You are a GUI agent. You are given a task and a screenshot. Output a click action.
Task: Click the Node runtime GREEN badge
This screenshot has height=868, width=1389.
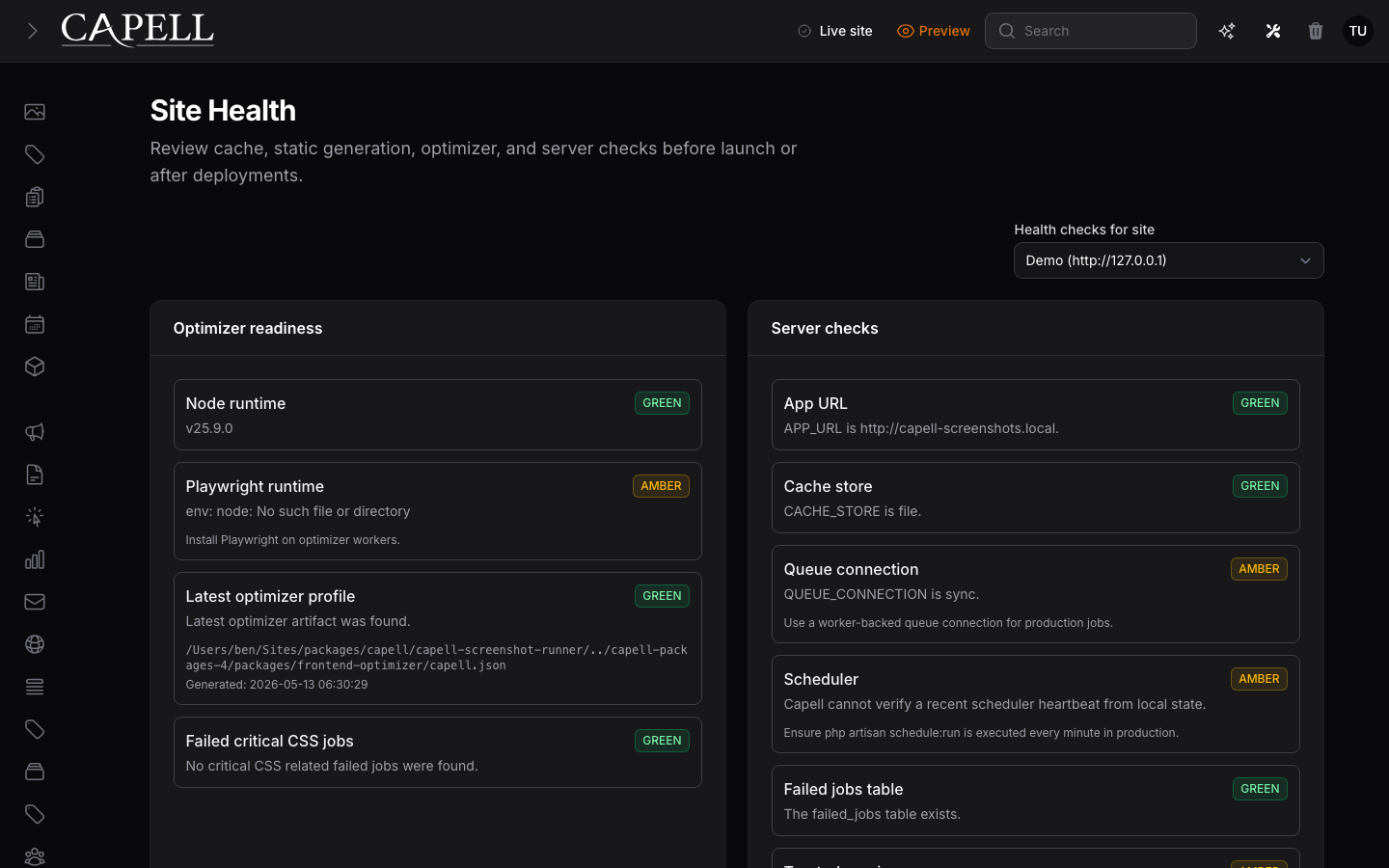pos(662,403)
